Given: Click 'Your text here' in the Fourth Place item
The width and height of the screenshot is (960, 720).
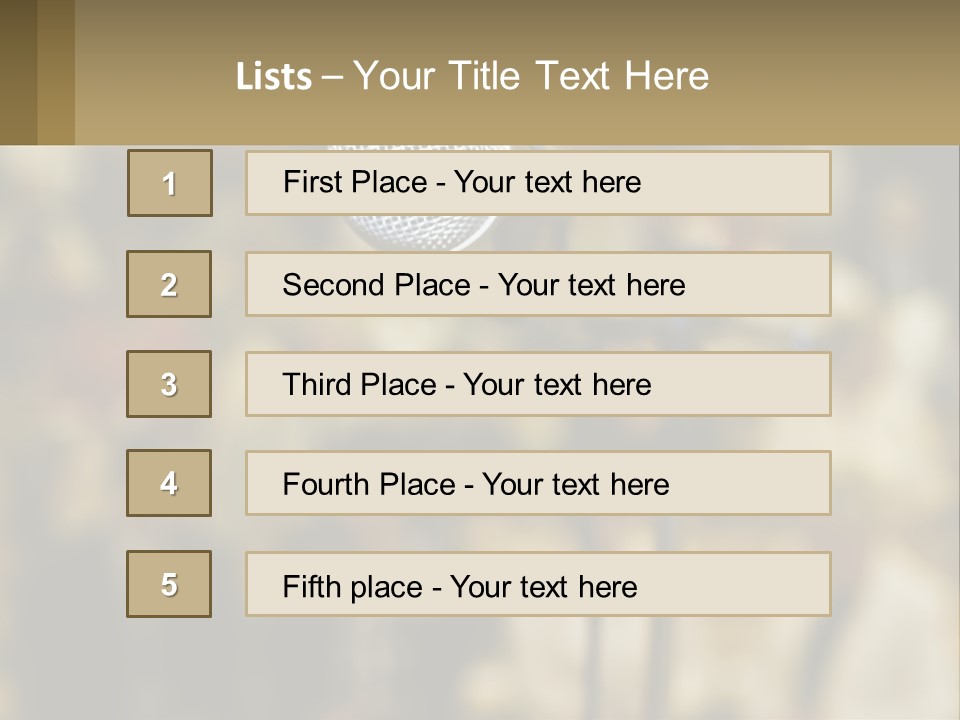Looking at the screenshot, I should 575,485.
